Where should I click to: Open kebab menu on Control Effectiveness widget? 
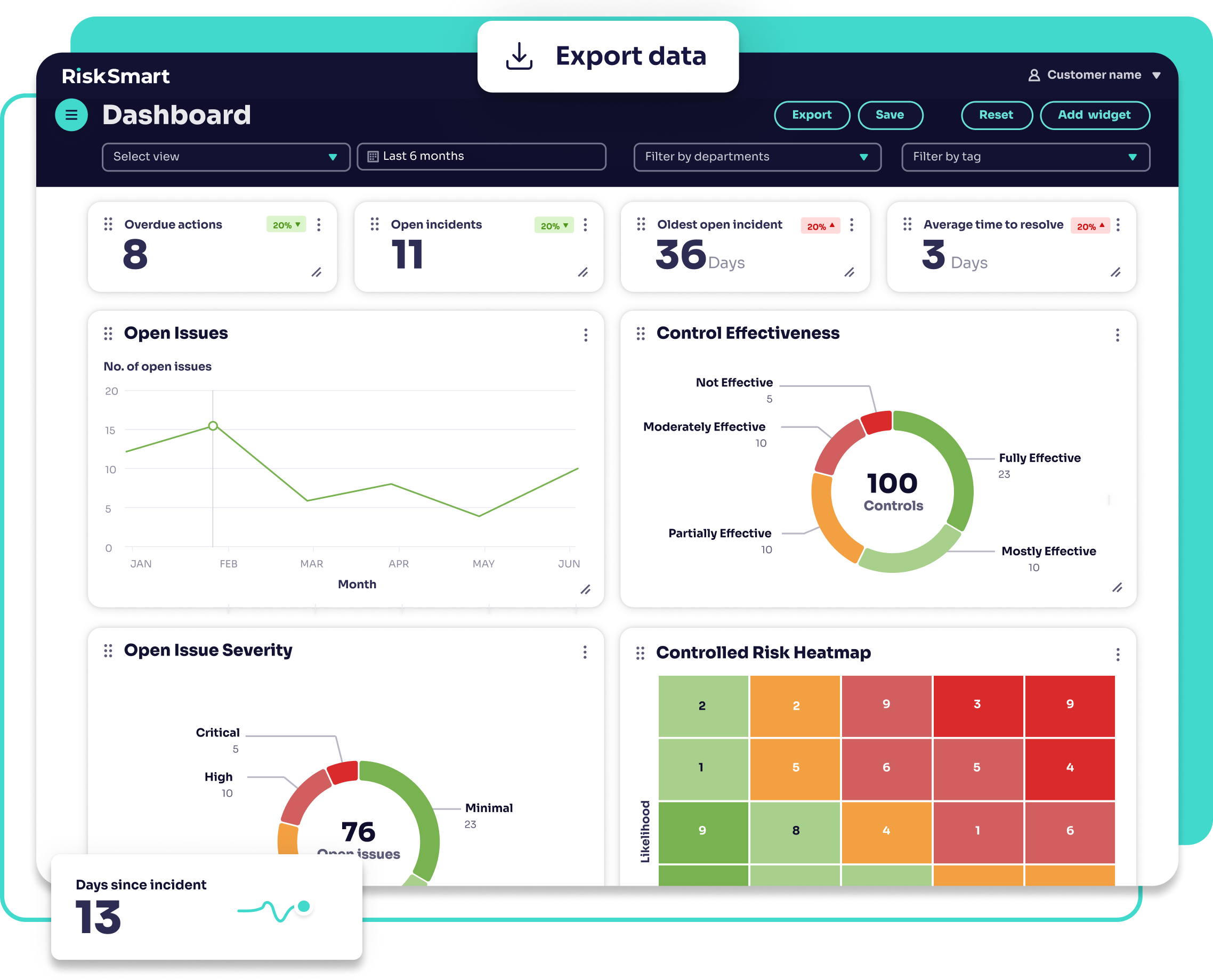tap(1117, 335)
